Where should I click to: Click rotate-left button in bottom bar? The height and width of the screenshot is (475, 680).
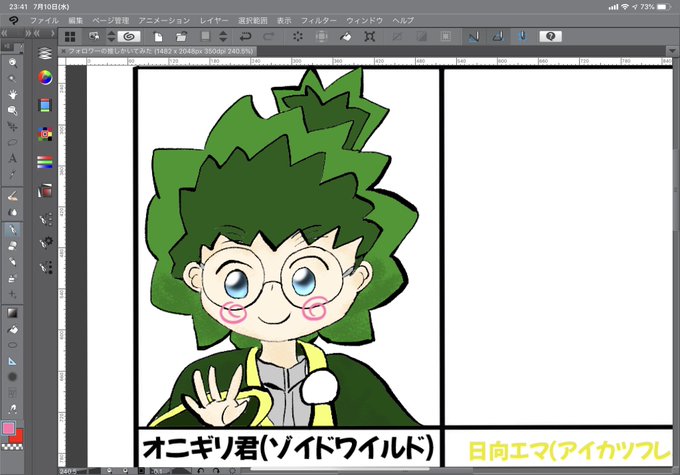[200, 471]
